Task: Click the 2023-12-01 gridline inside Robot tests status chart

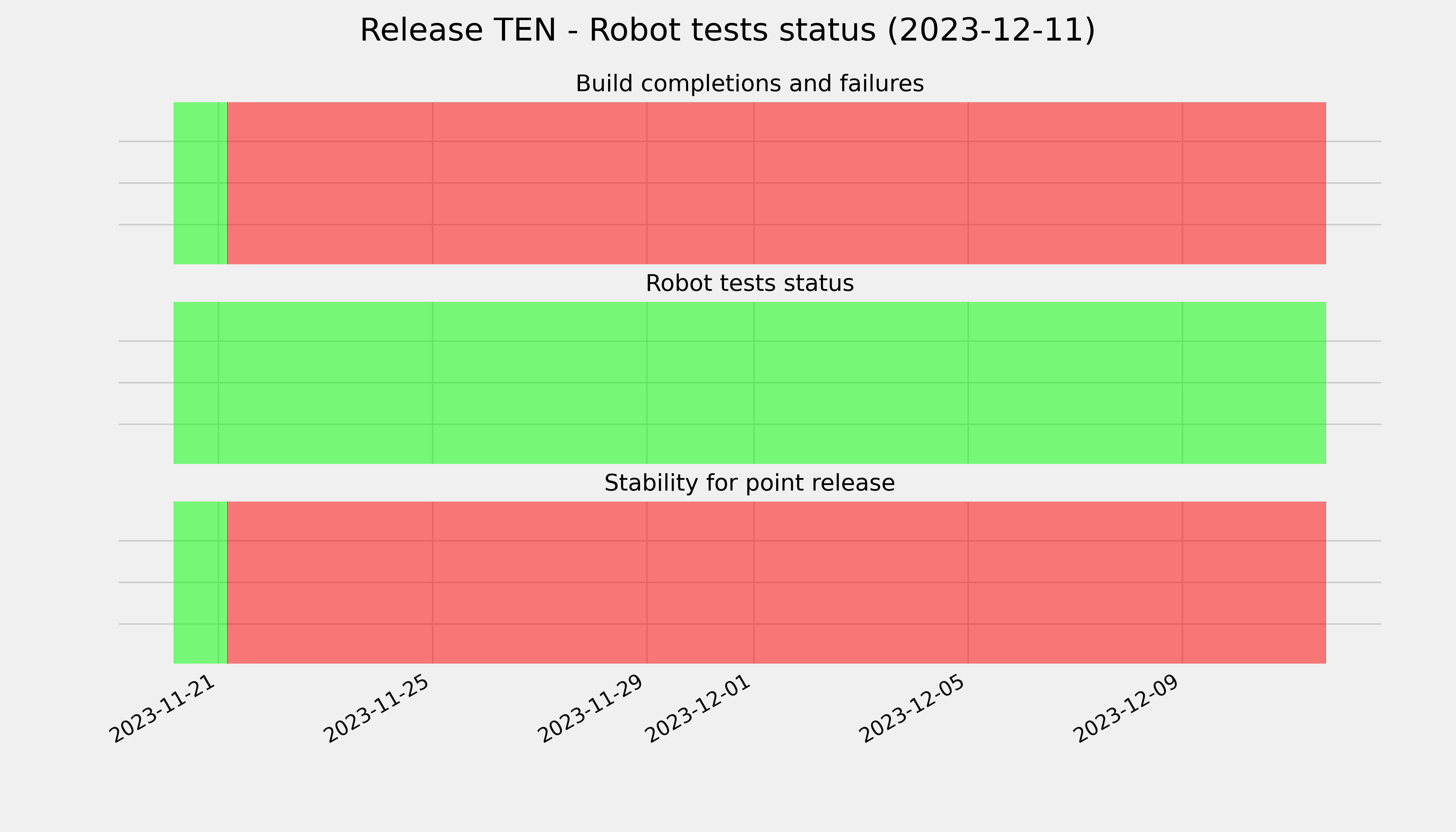Action: 754,383
